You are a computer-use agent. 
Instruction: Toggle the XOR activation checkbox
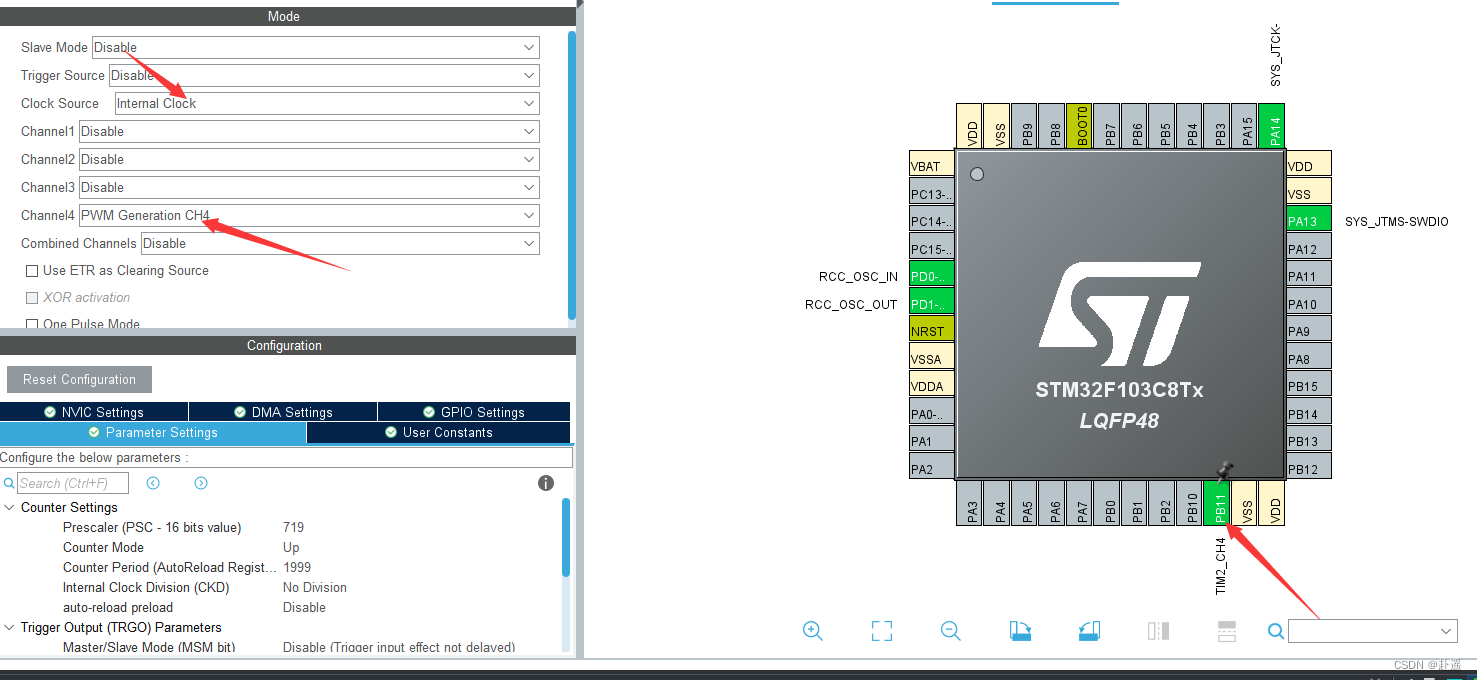tap(31, 297)
